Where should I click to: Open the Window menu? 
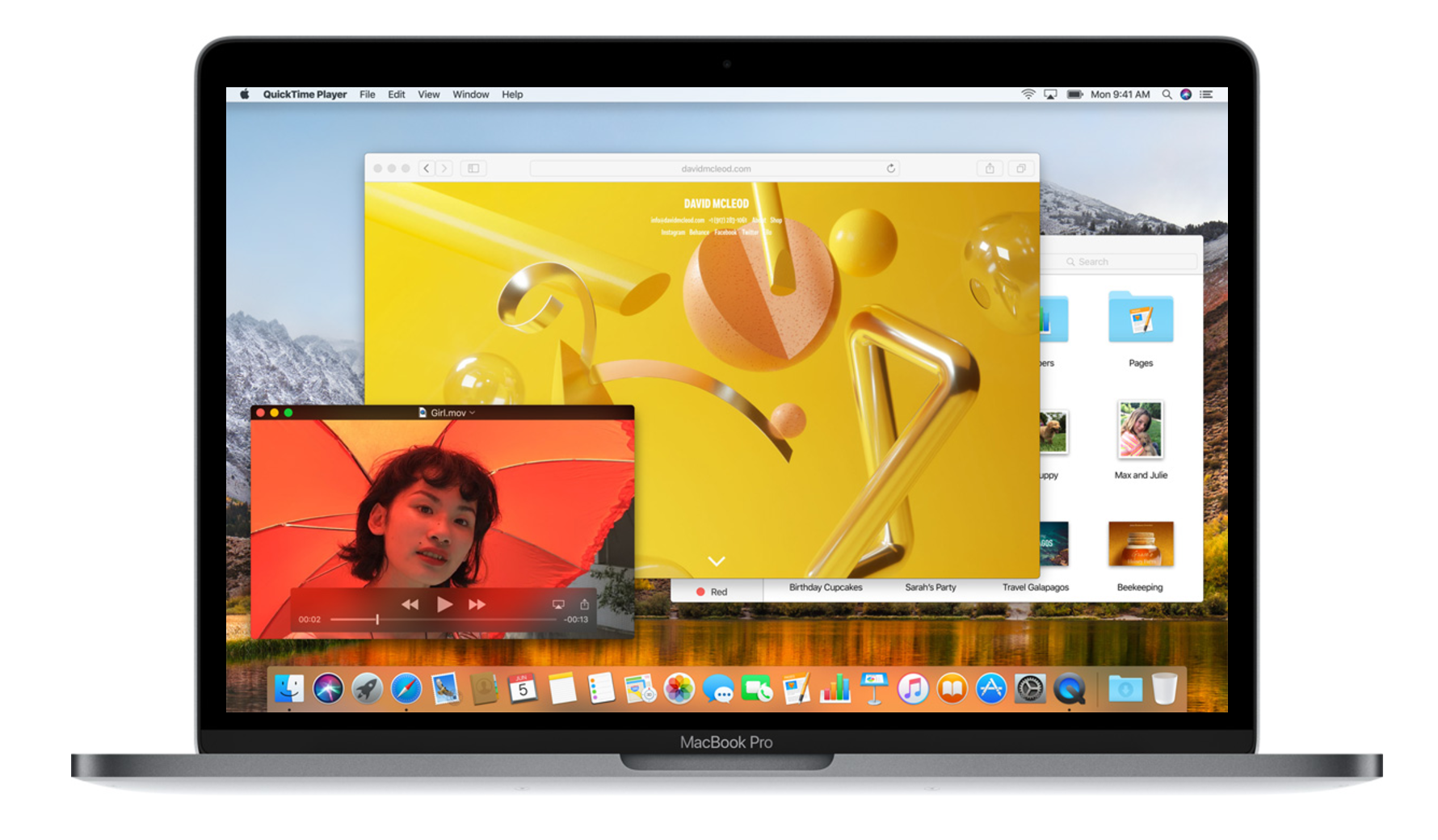pos(471,94)
